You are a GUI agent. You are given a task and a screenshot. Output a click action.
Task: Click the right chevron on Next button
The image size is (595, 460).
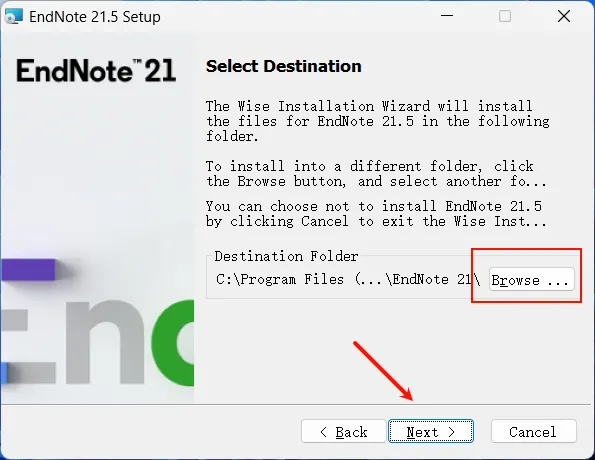point(451,432)
